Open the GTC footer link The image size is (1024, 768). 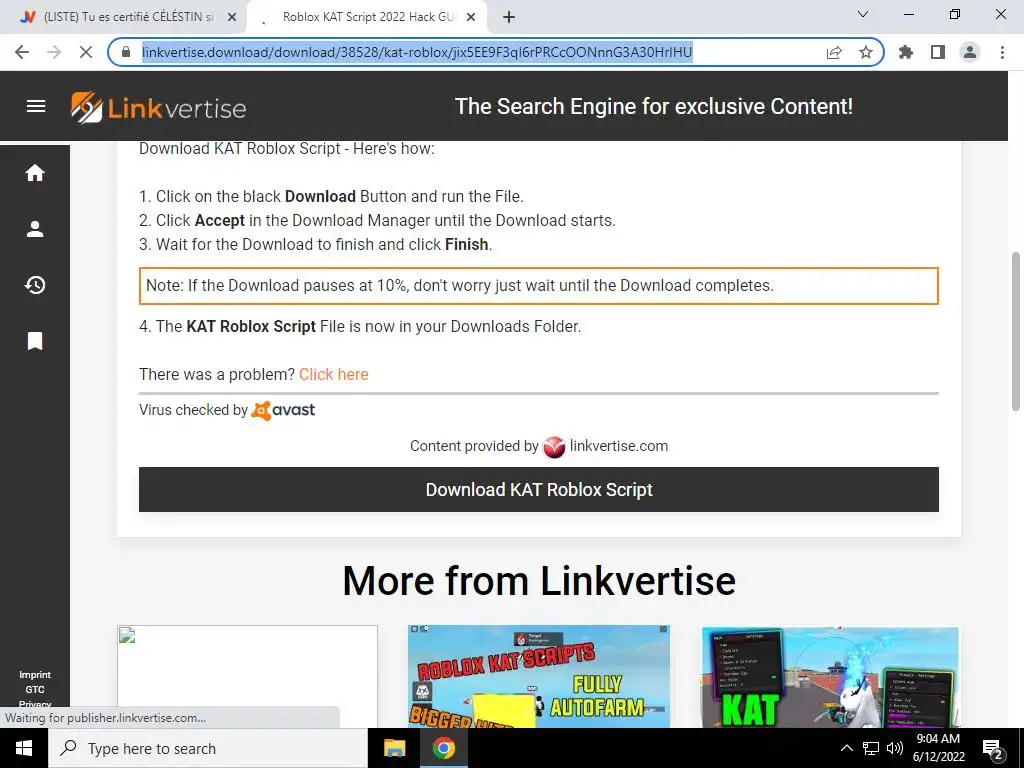(35, 690)
